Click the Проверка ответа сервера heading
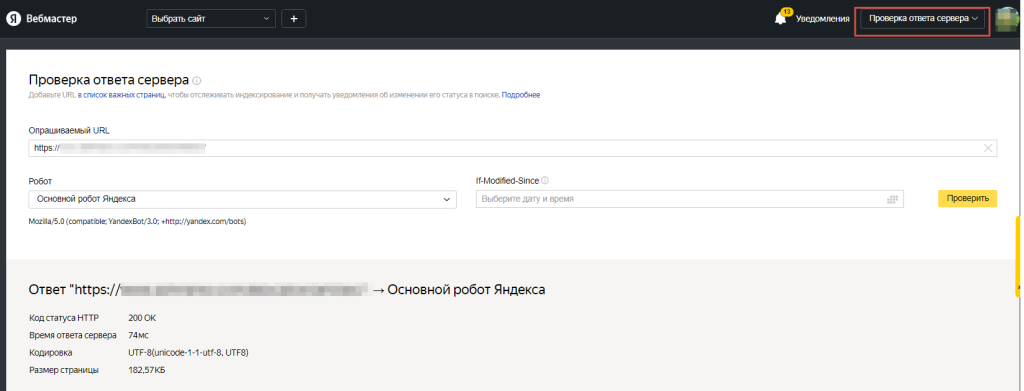 pos(109,80)
